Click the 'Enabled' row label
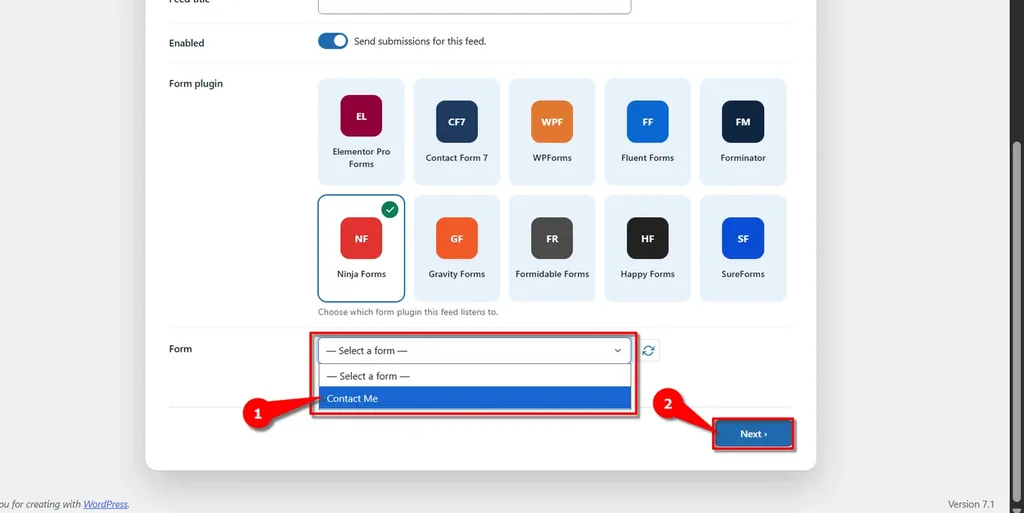Image resolution: width=1024 pixels, height=513 pixels. 187,43
